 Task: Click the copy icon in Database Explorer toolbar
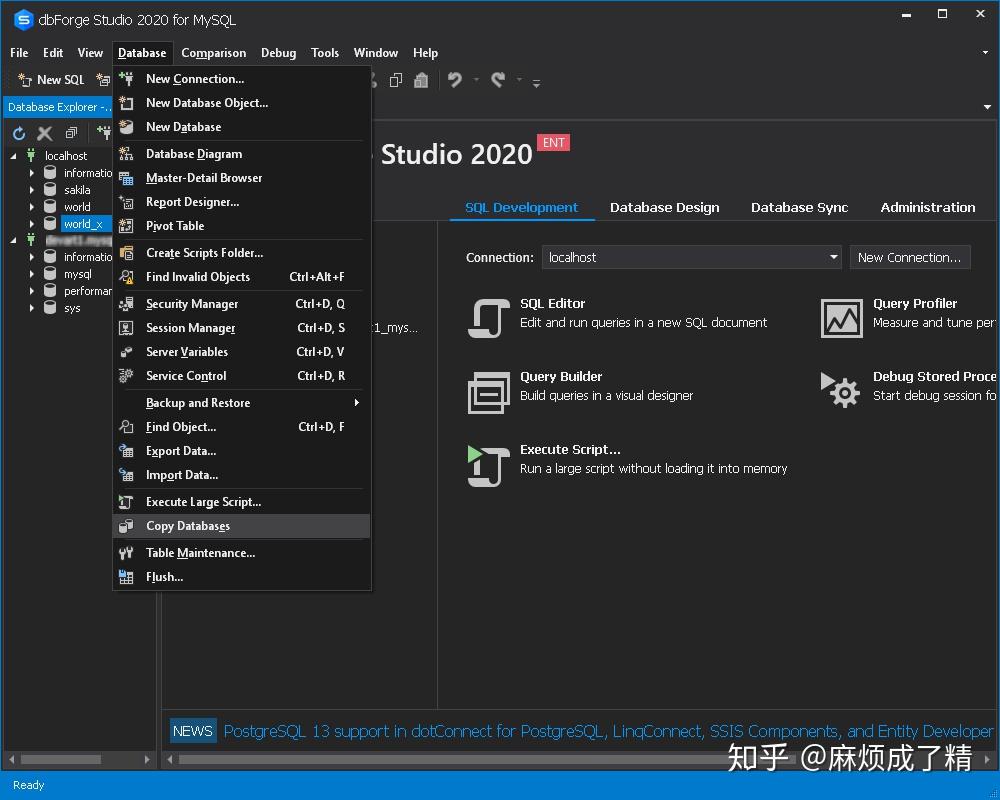point(70,132)
